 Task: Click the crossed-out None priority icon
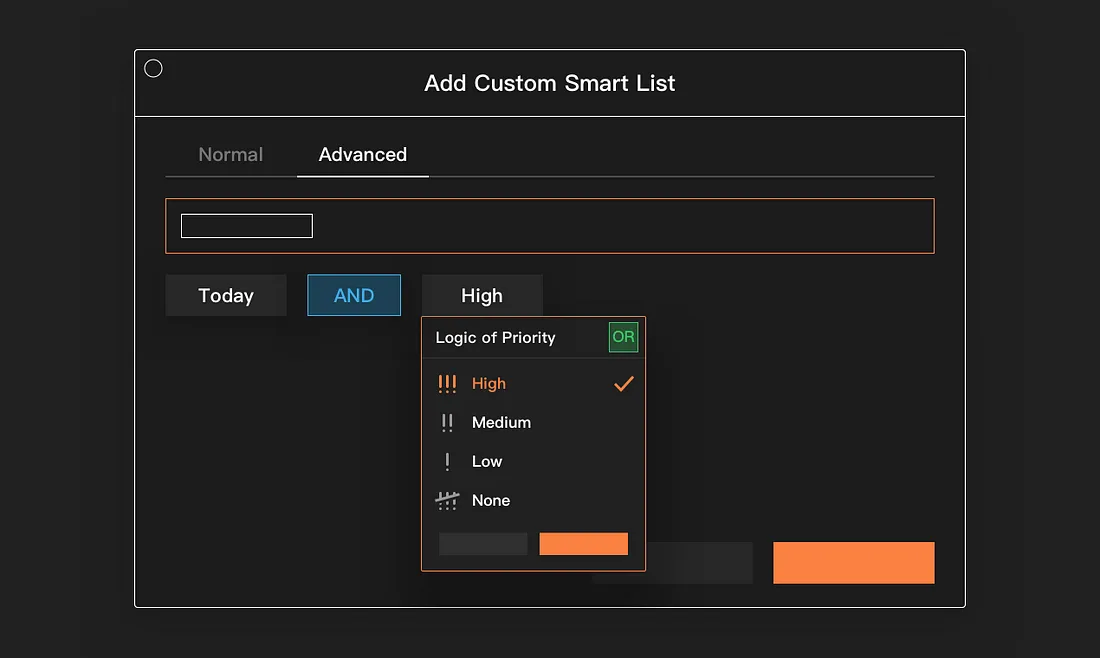click(447, 501)
